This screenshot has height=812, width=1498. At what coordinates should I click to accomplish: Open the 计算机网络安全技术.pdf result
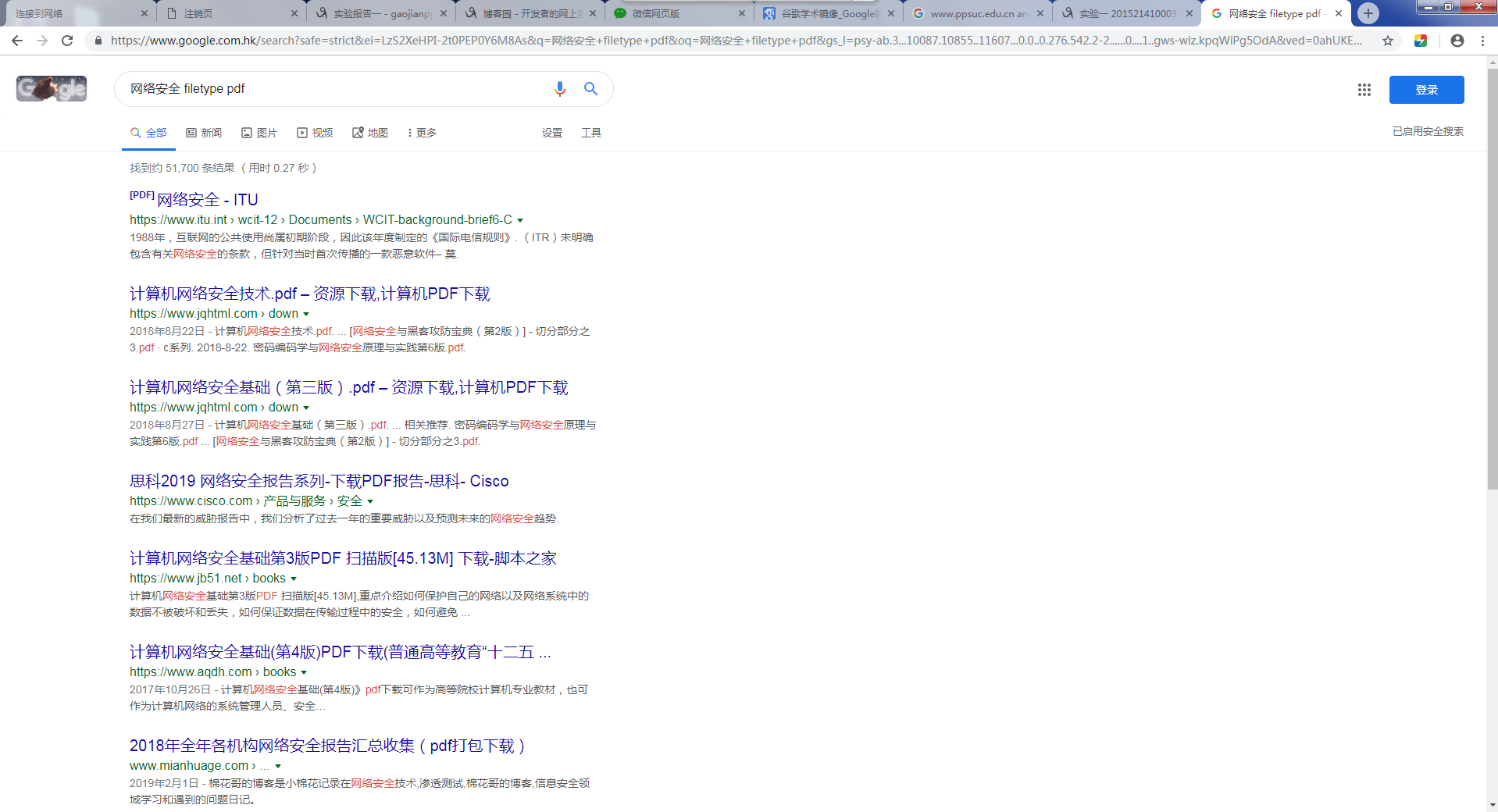tap(310, 294)
